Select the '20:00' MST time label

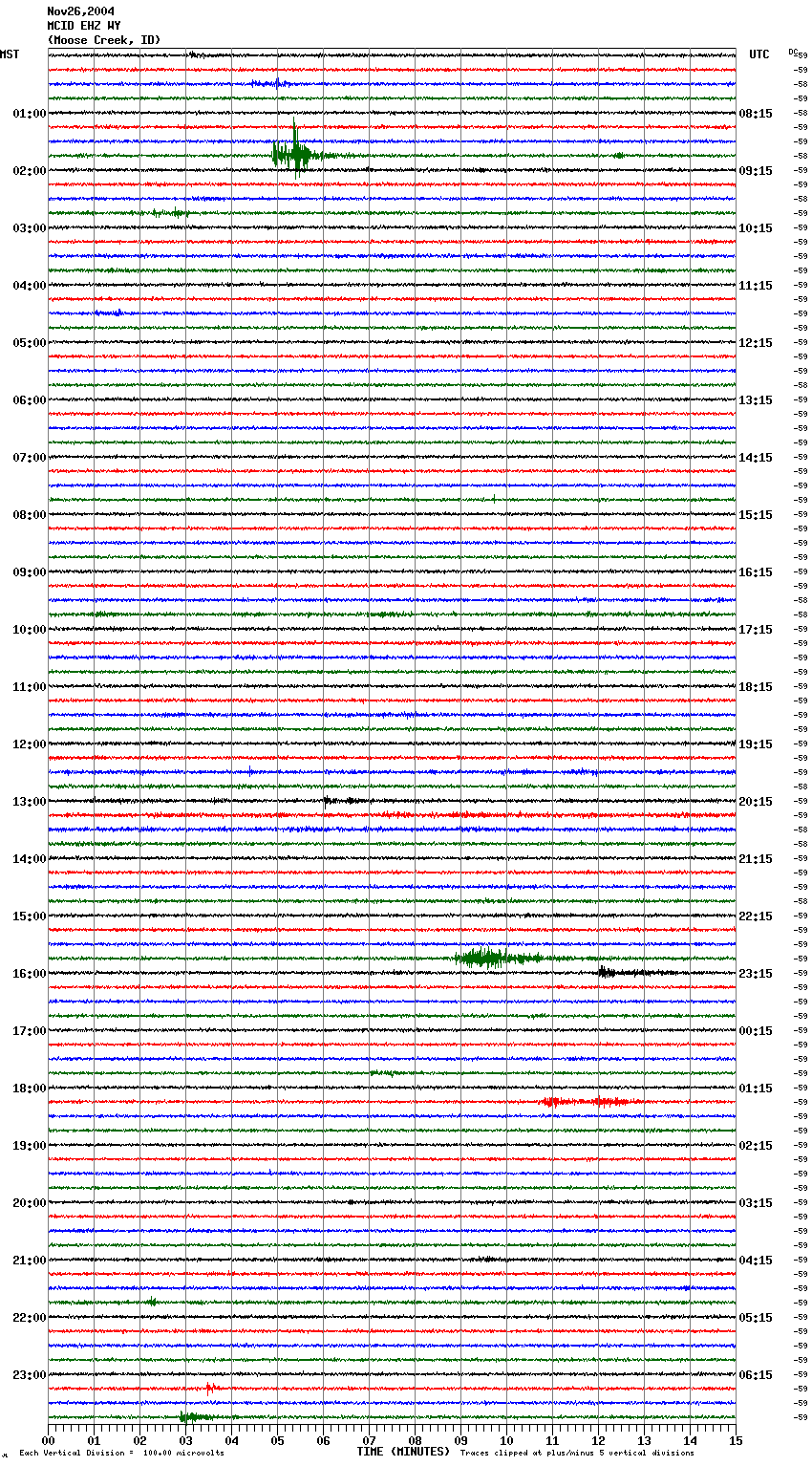coord(30,1203)
